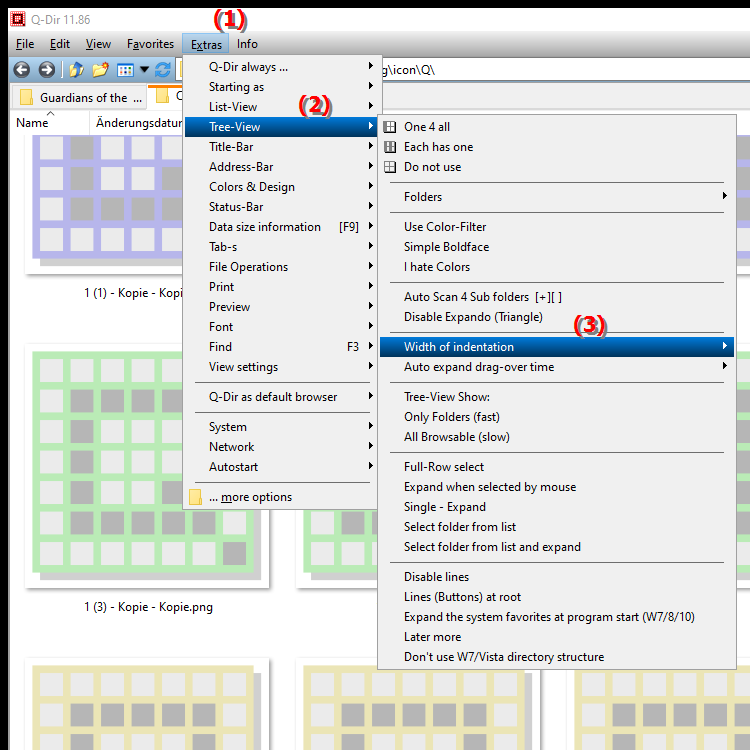Toggle Expand when selected by mouse

(x=557, y=487)
